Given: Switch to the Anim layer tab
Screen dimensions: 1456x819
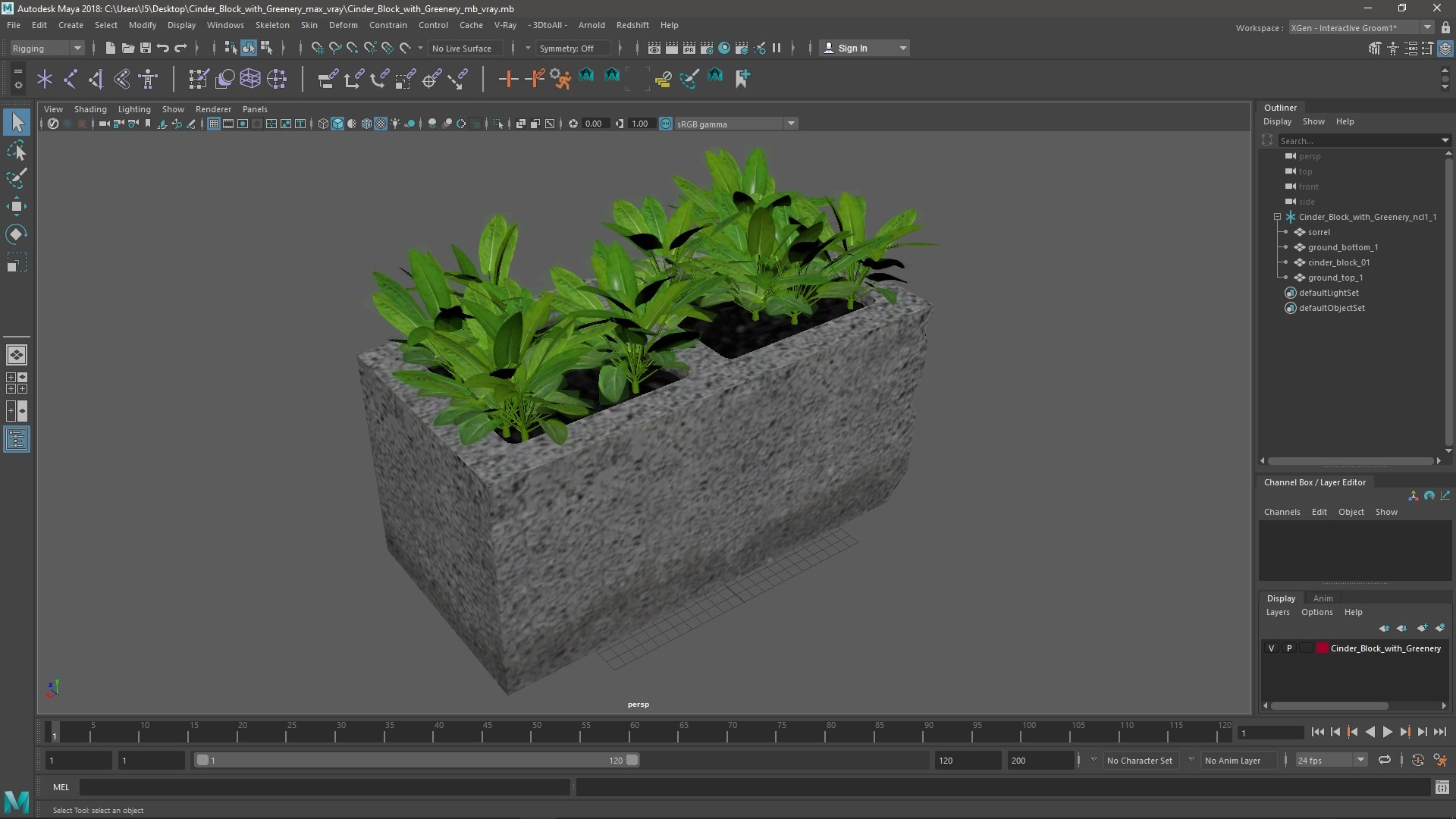Looking at the screenshot, I should pyautogui.click(x=1323, y=598).
